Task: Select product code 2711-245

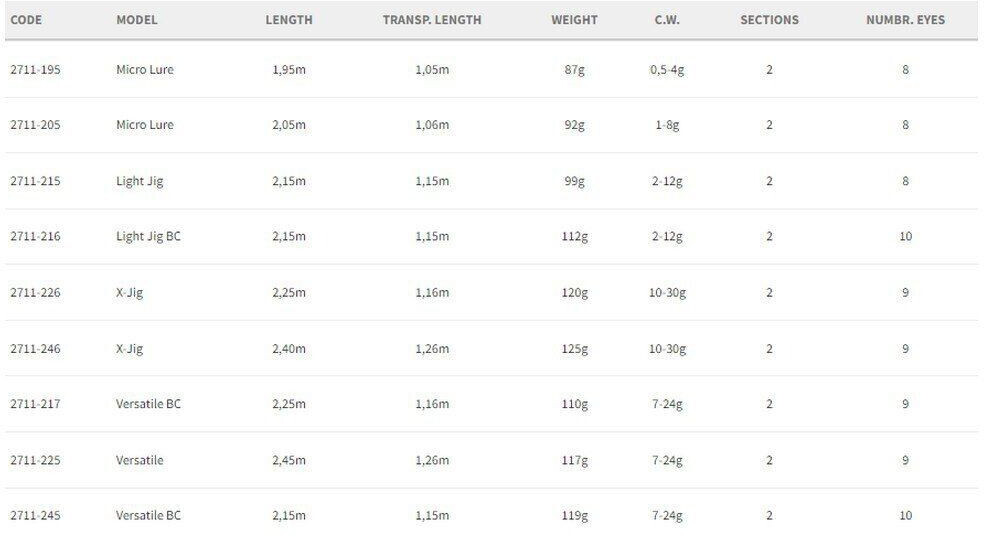Action: pos(36,516)
